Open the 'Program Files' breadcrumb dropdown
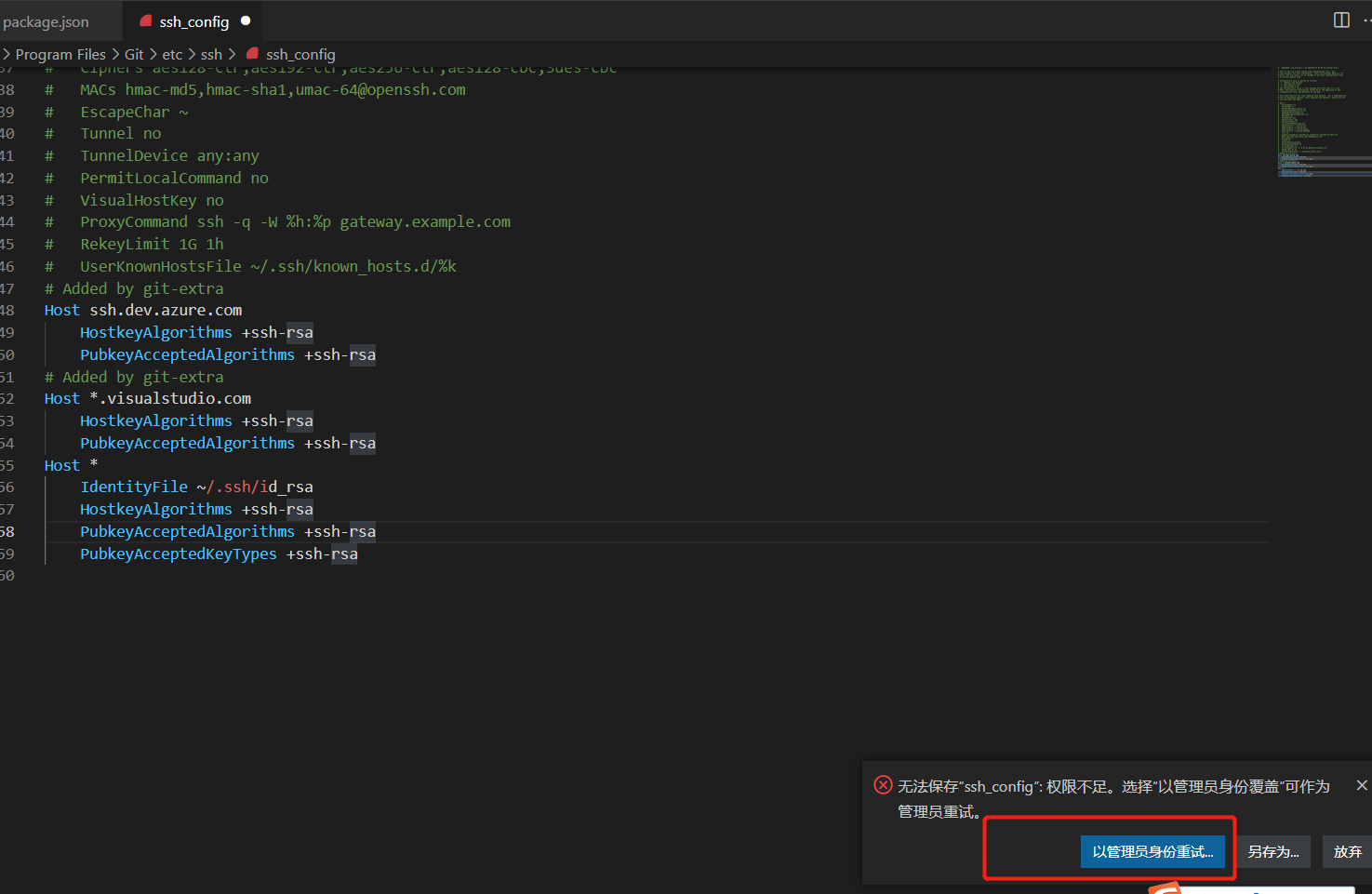Screen dimensions: 1372x894 click(60, 54)
